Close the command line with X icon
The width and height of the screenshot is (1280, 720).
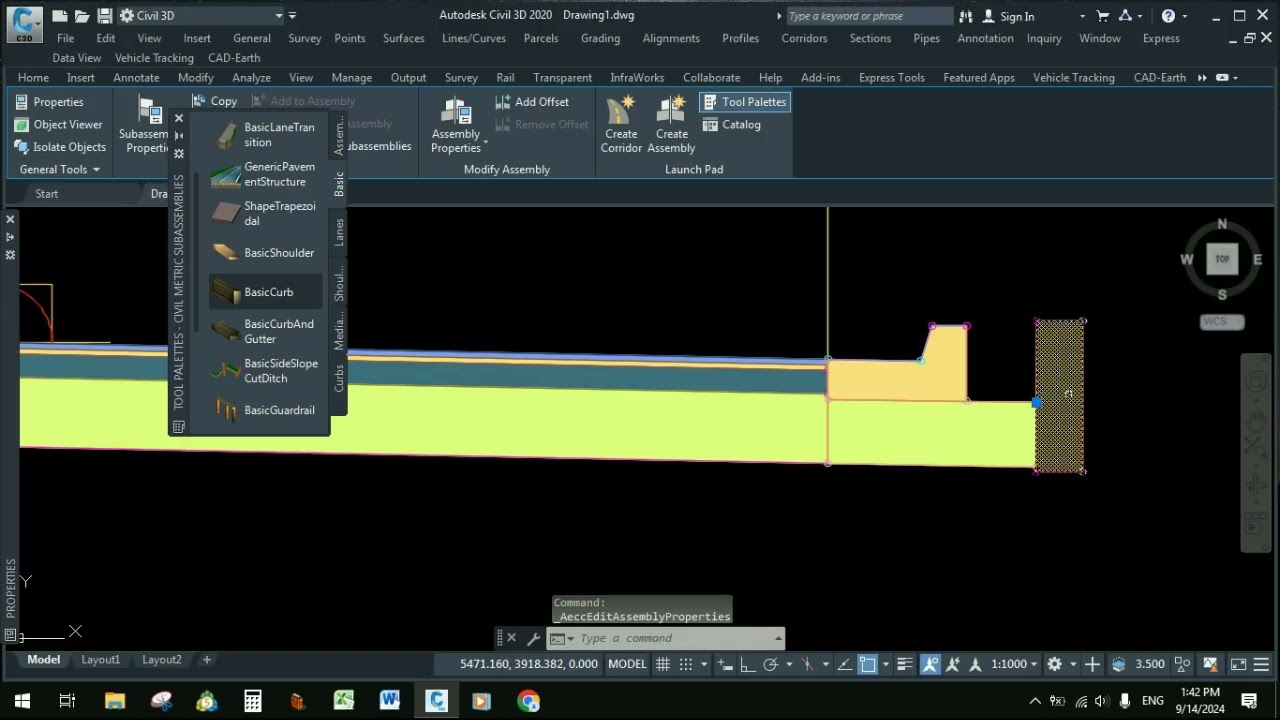click(511, 638)
